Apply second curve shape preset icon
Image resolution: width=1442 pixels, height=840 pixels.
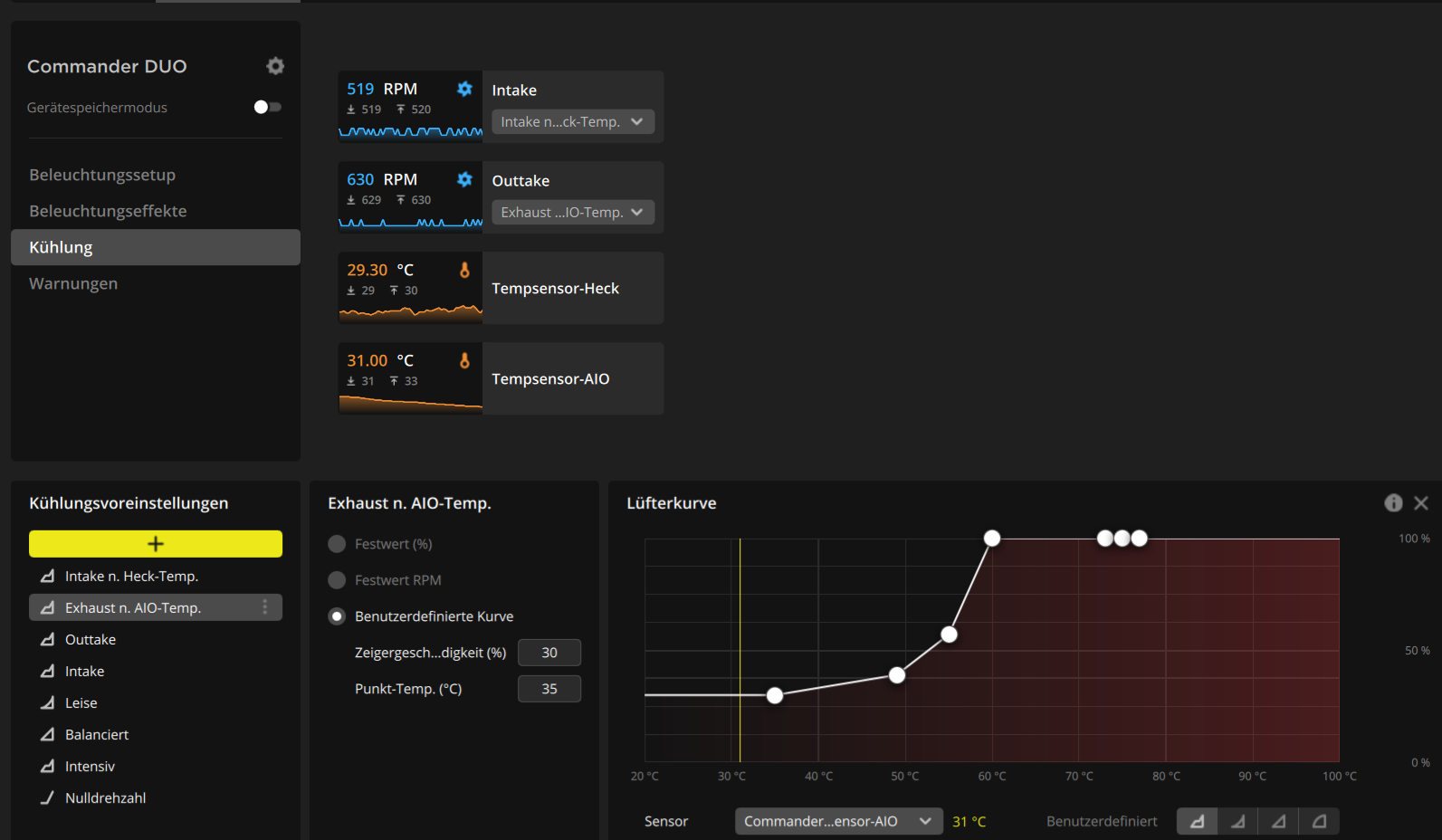pyautogui.click(x=1237, y=821)
